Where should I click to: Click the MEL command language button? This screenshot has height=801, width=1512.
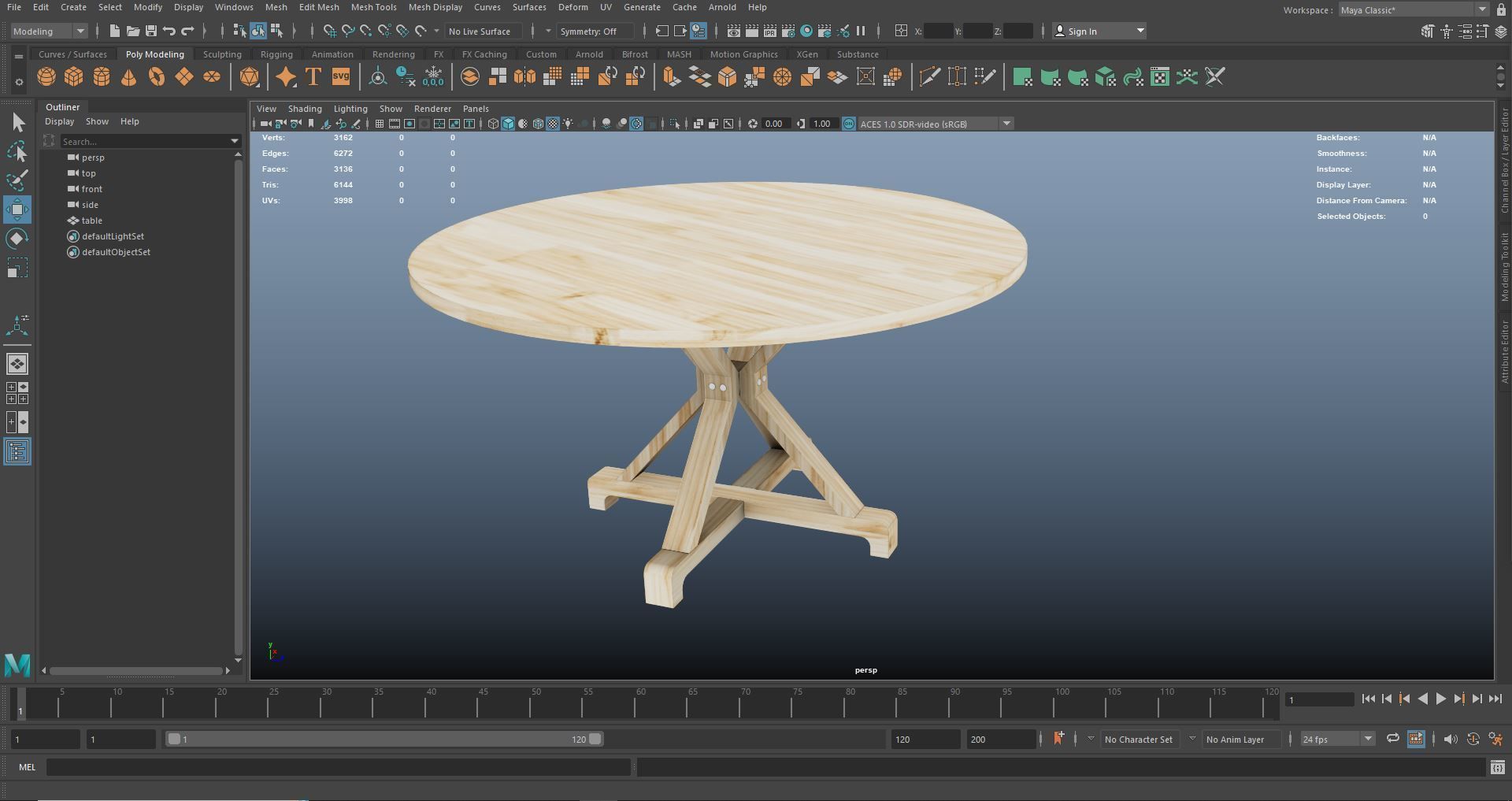[x=27, y=767]
